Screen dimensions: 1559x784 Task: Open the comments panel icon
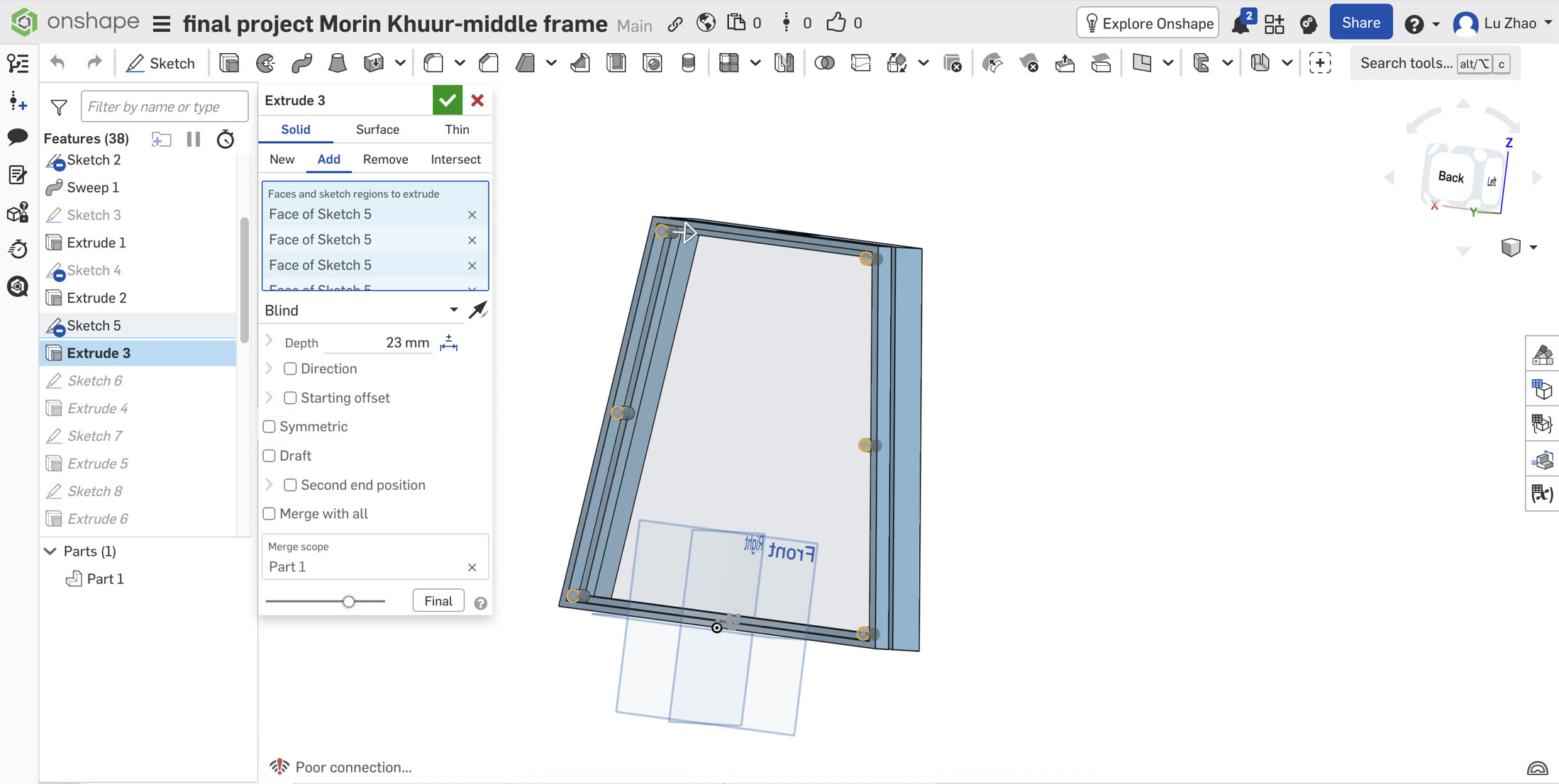click(x=18, y=137)
